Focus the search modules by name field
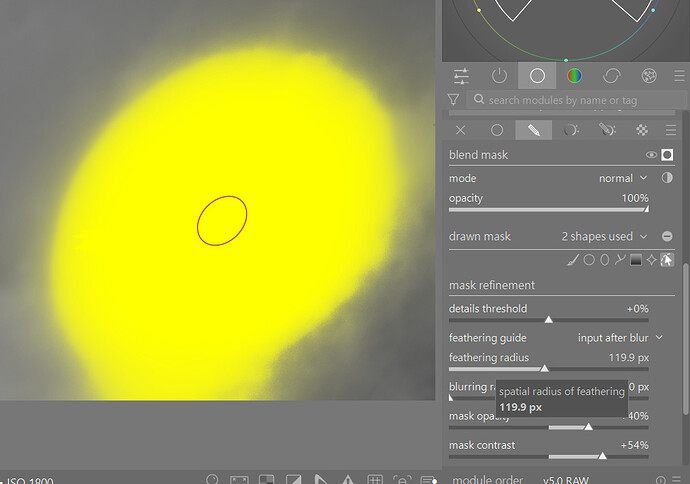The width and height of the screenshot is (690, 484). (x=576, y=100)
